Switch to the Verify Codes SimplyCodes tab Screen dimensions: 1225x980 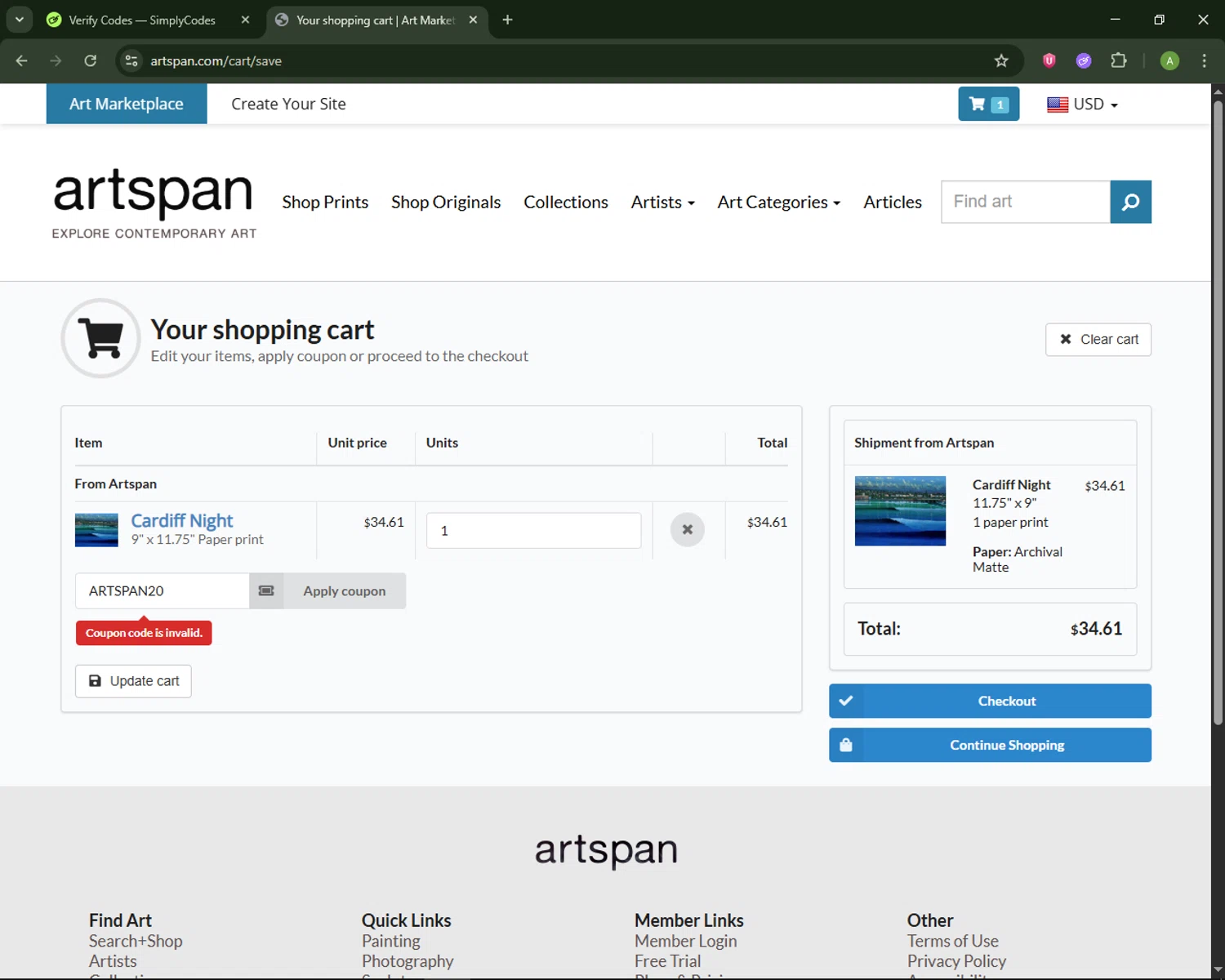point(141,20)
